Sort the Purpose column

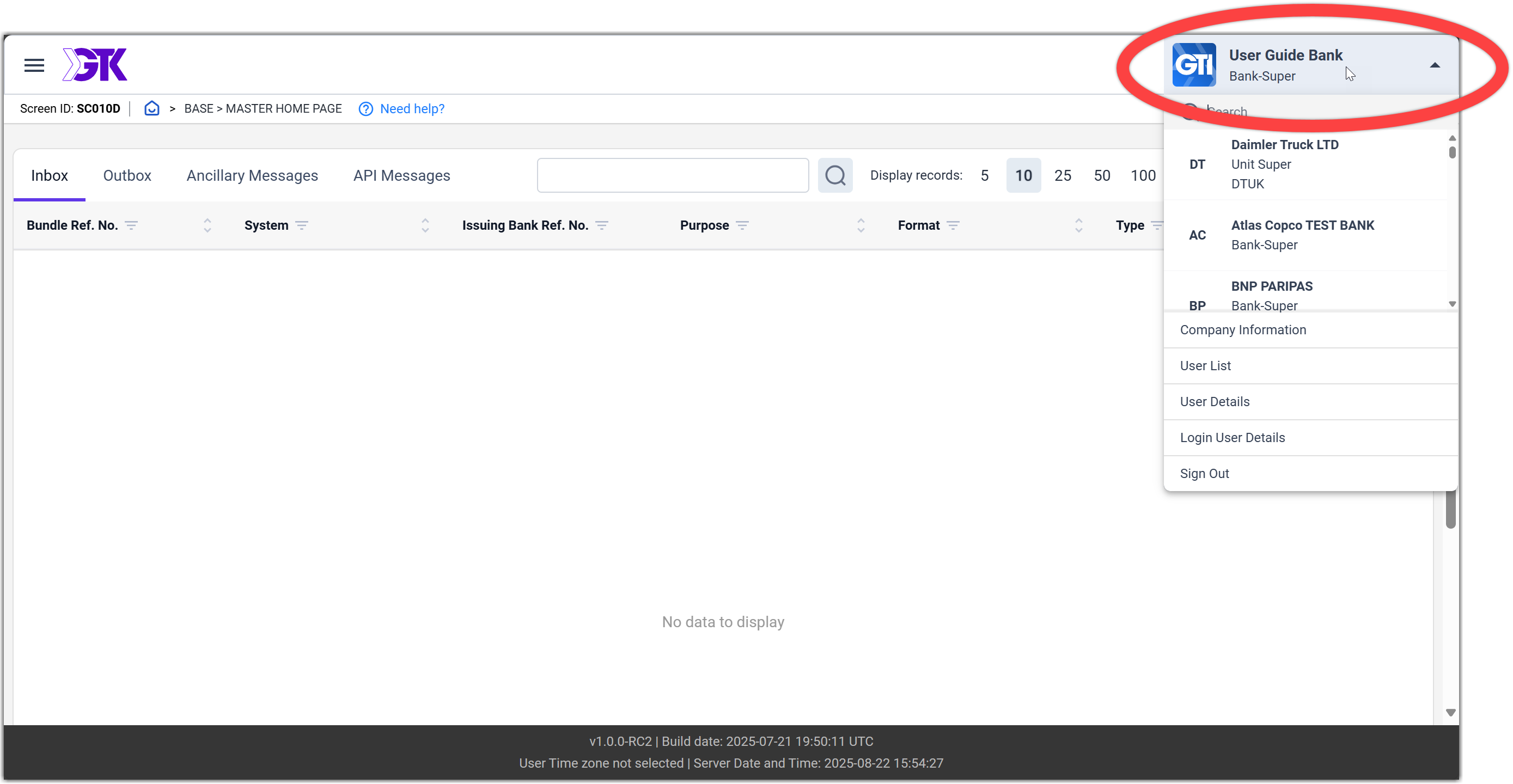[x=861, y=225]
